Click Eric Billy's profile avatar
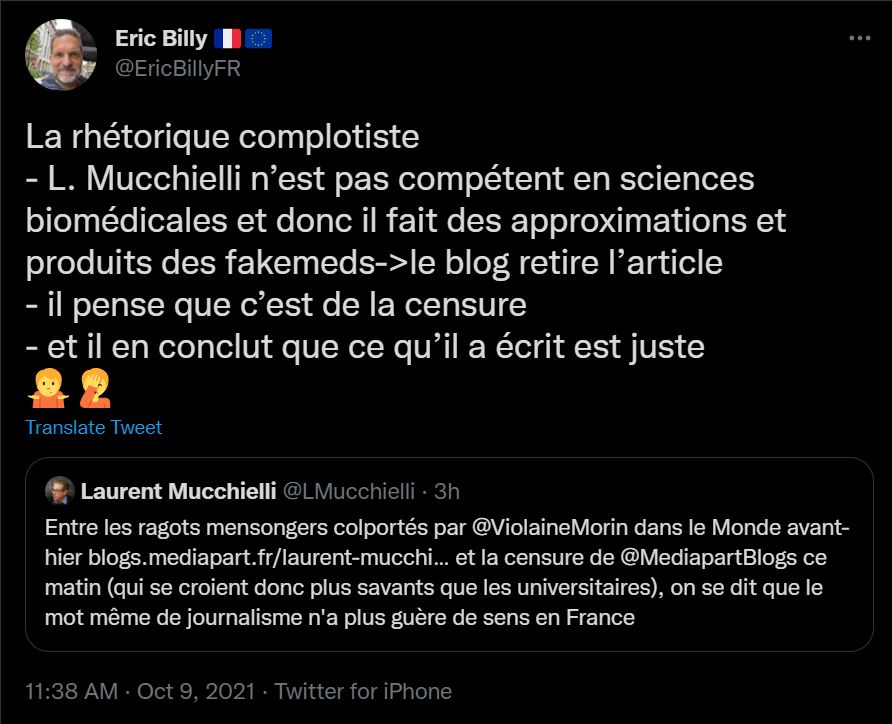 [61, 55]
